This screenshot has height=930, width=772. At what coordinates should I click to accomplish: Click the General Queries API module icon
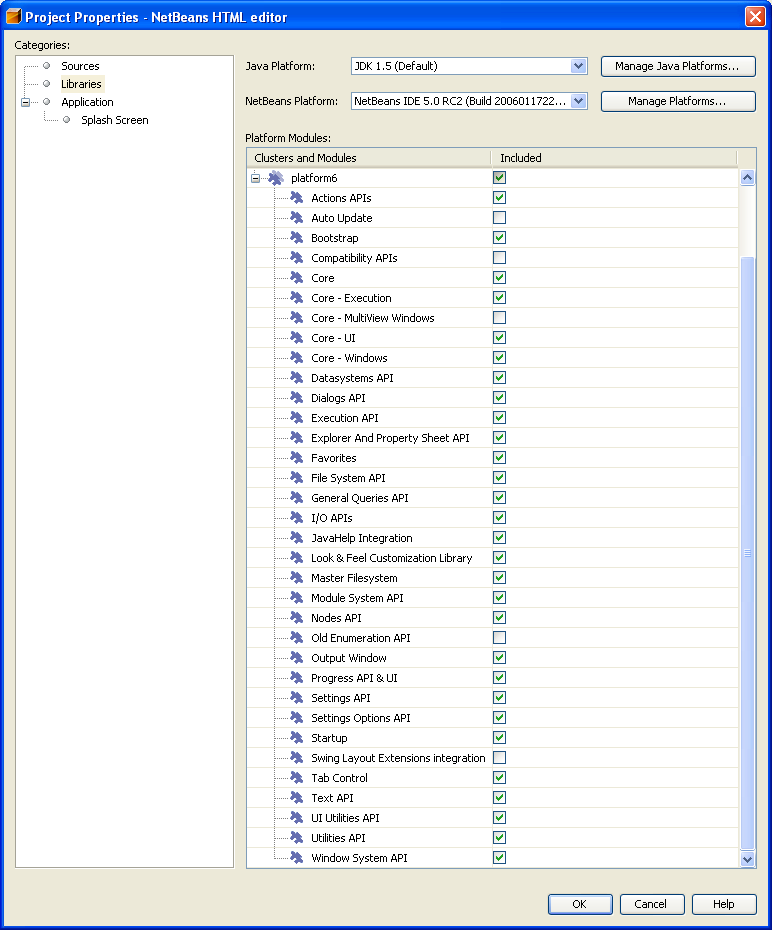pyautogui.click(x=296, y=498)
